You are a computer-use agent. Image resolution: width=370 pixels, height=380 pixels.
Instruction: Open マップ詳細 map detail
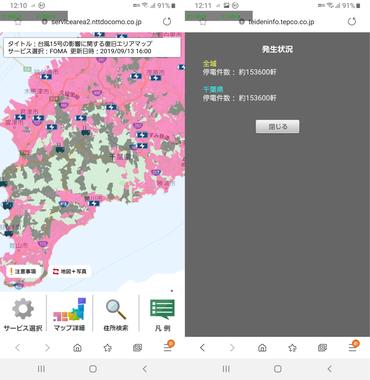[x=69, y=314]
